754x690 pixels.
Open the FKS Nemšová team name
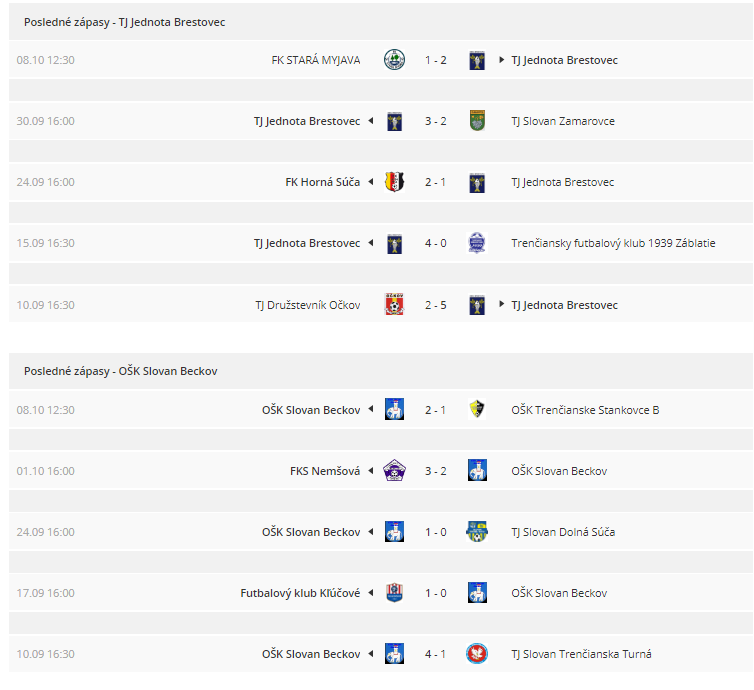[325, 471]
